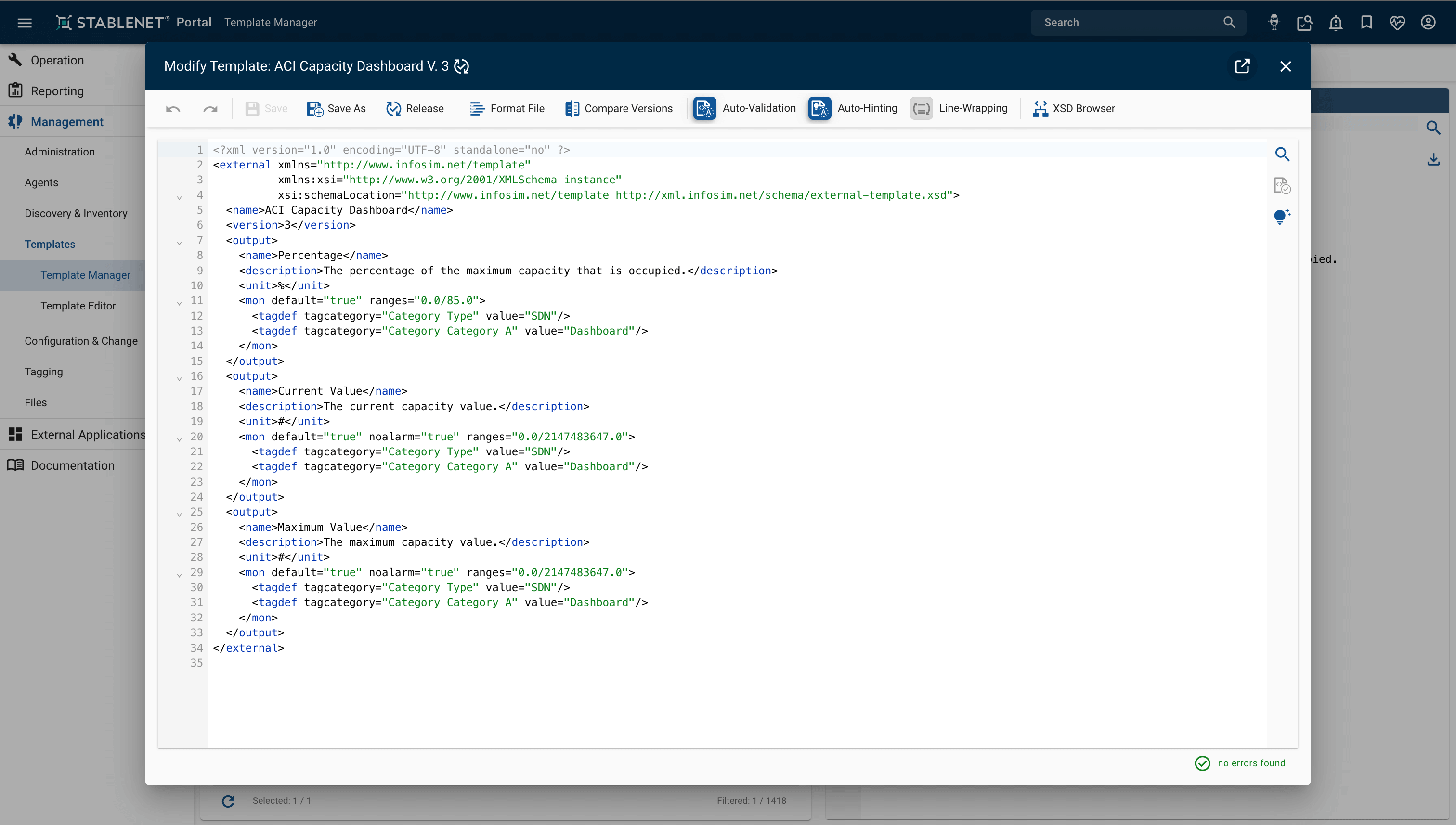Toggle Auto-Validation on or off
The image size is (1456, 825).
tap(744, 108)
